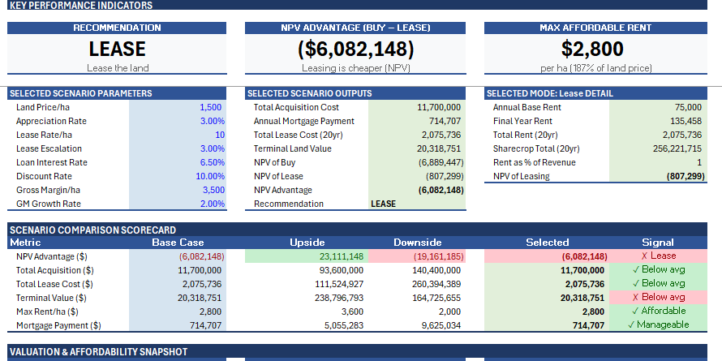Click the Selected column header
The width and height of the screenshot is (722, 361).
[x=547, y=243]
